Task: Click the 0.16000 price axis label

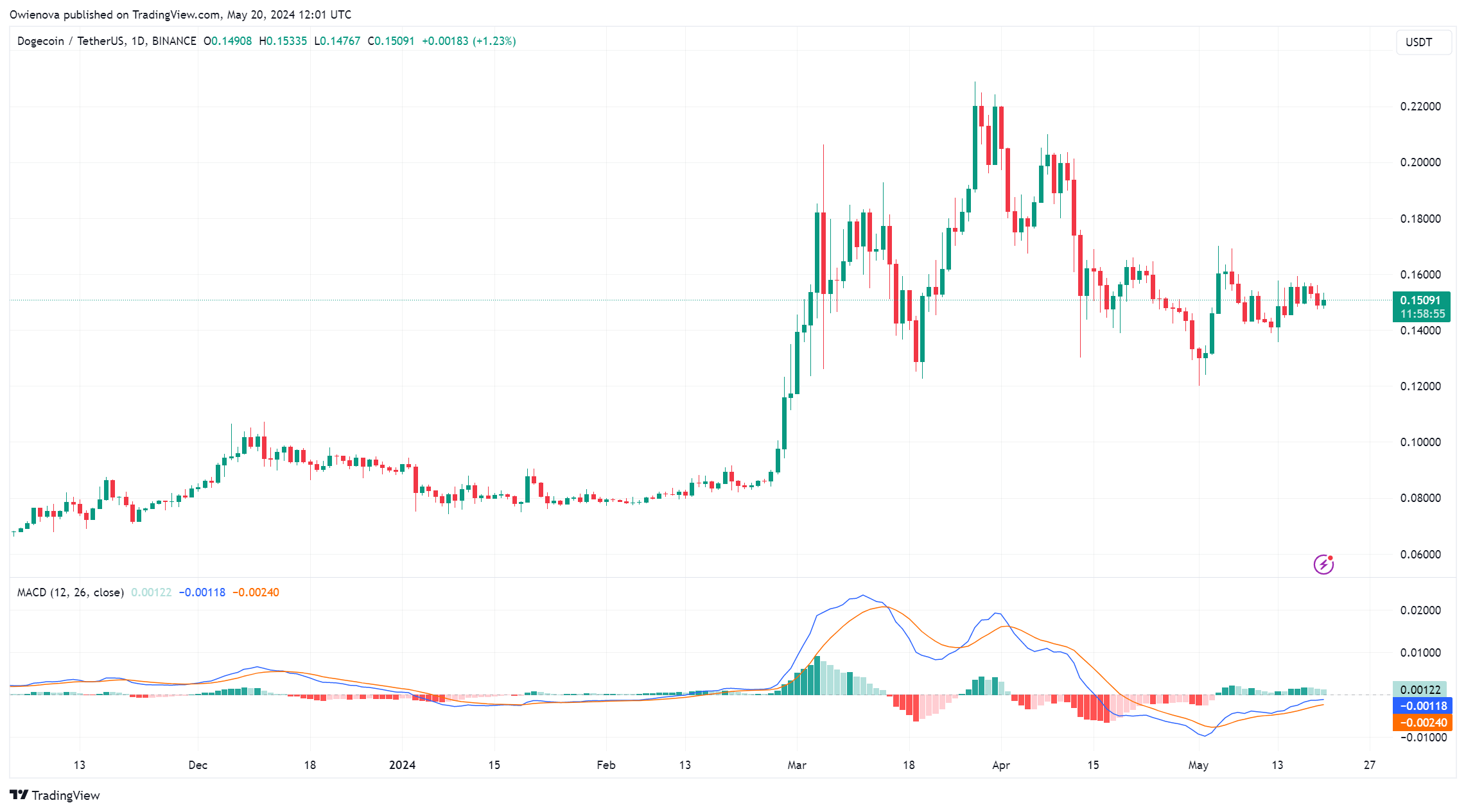Action: pos(1420,275)
